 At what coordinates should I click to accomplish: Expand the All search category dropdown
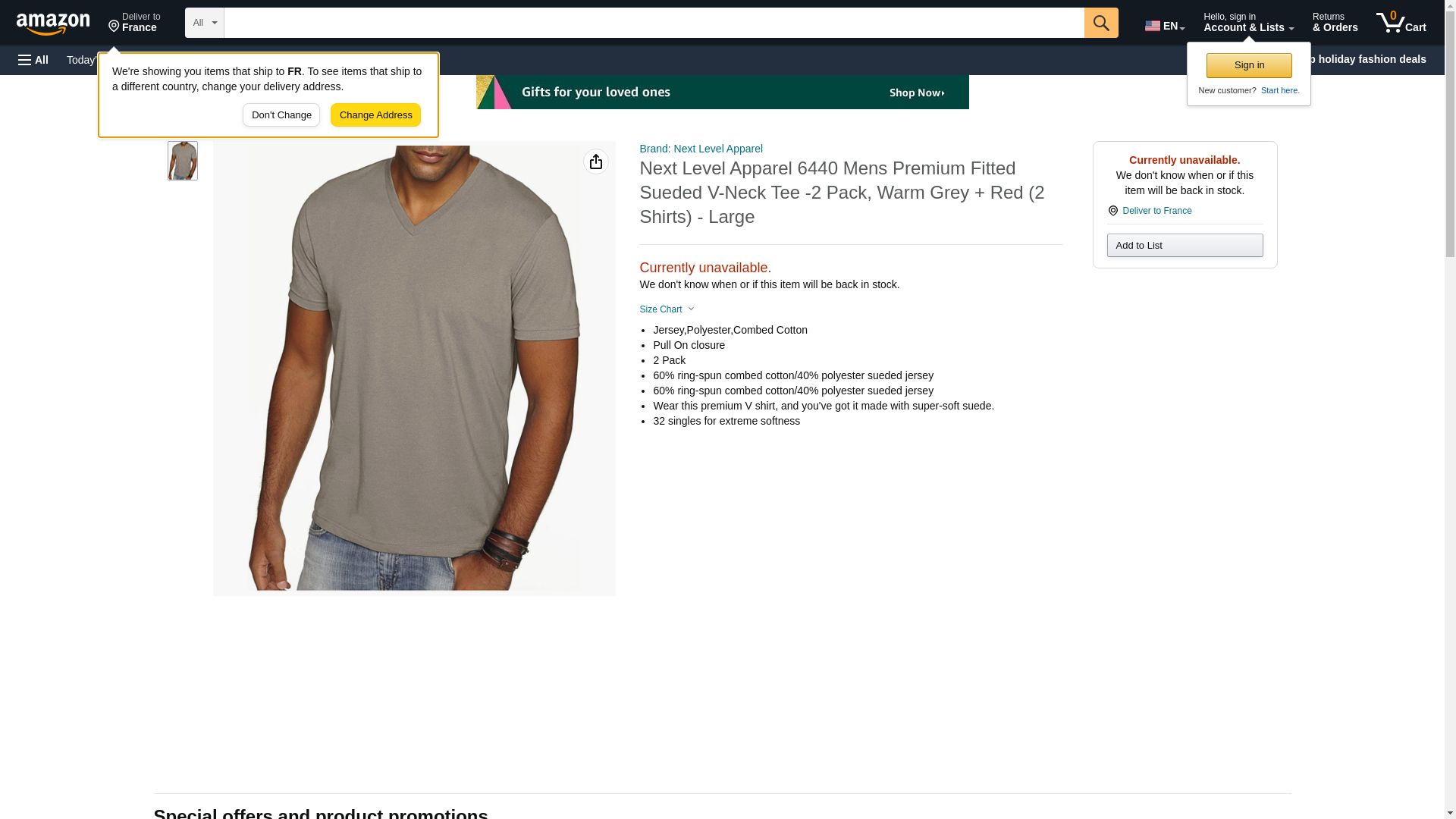pyautogui.click(x=205, y=23)
